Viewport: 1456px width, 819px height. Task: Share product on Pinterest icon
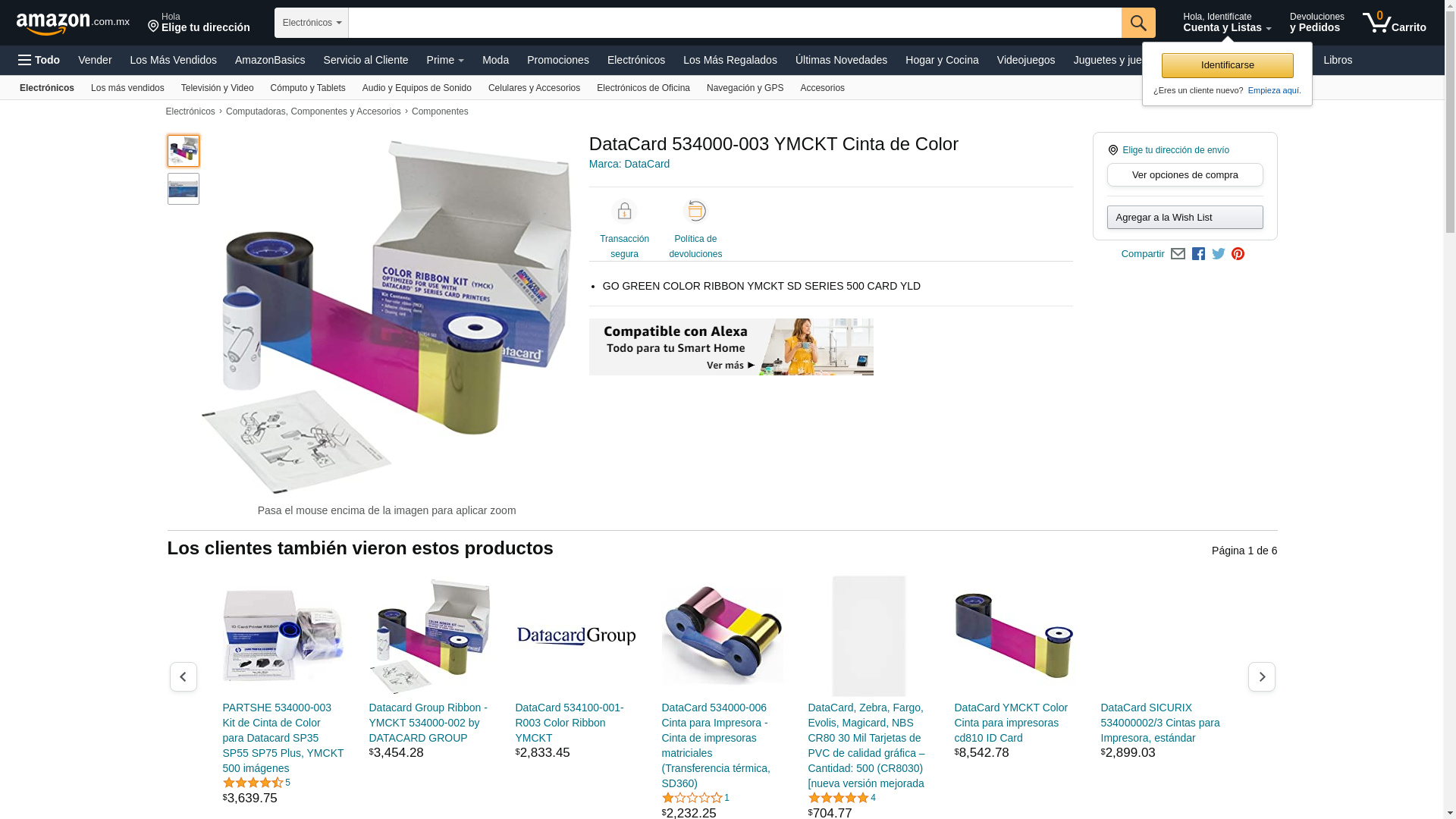1238,254
